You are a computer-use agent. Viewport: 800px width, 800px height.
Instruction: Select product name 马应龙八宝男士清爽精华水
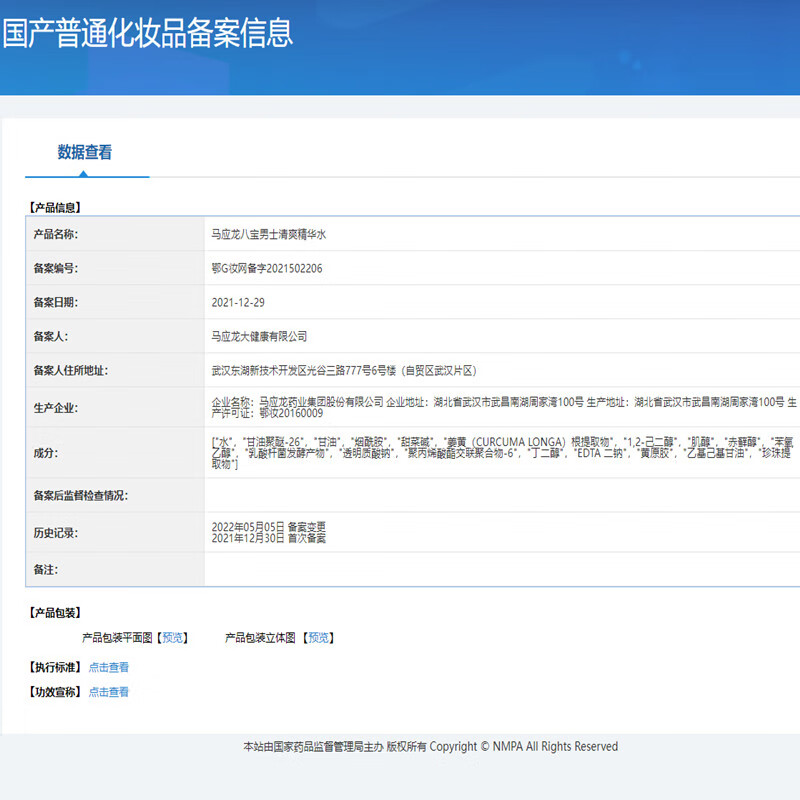[x=268, y=234]
